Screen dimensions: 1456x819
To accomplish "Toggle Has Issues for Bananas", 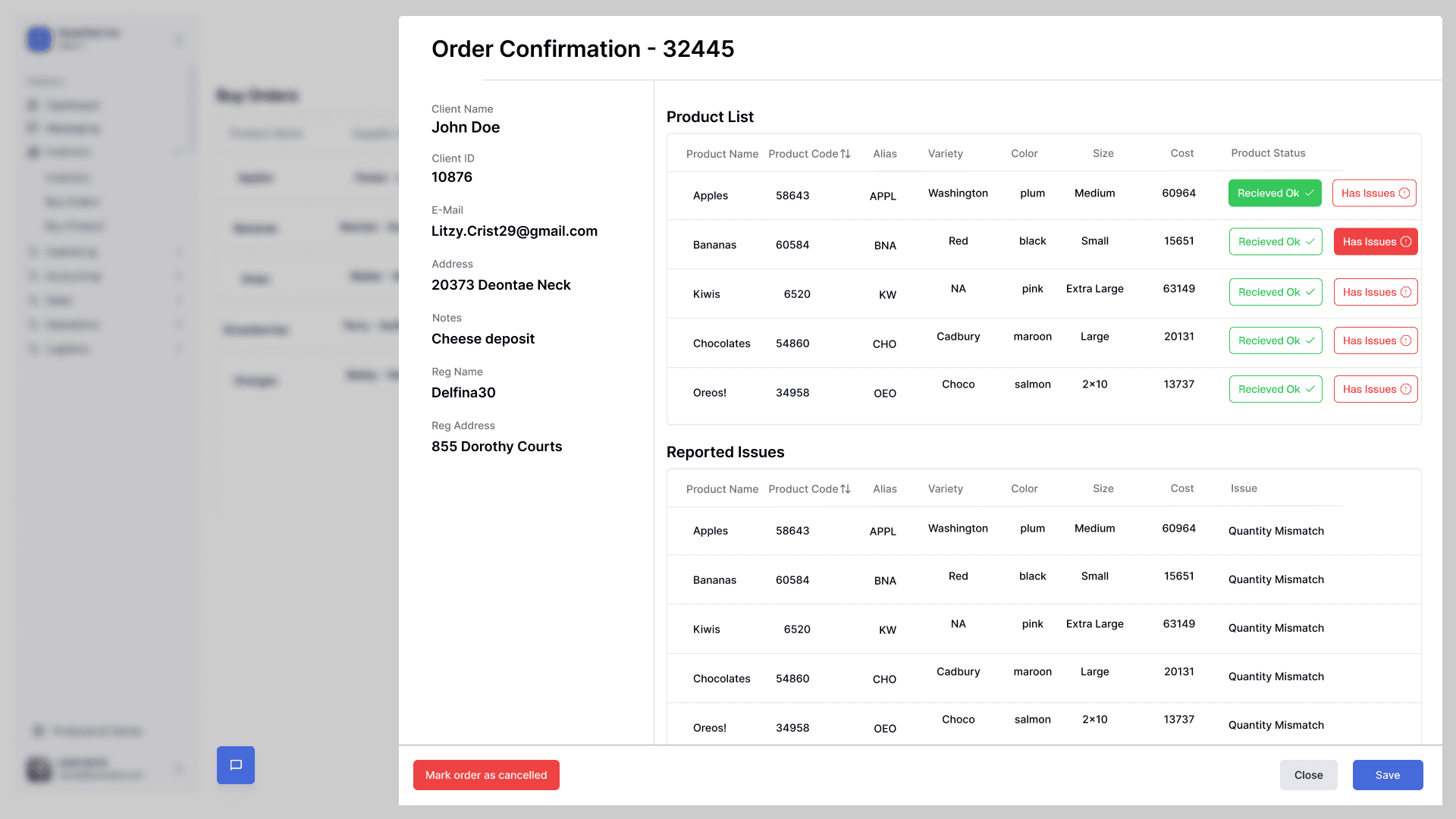I will (1376, 242).
